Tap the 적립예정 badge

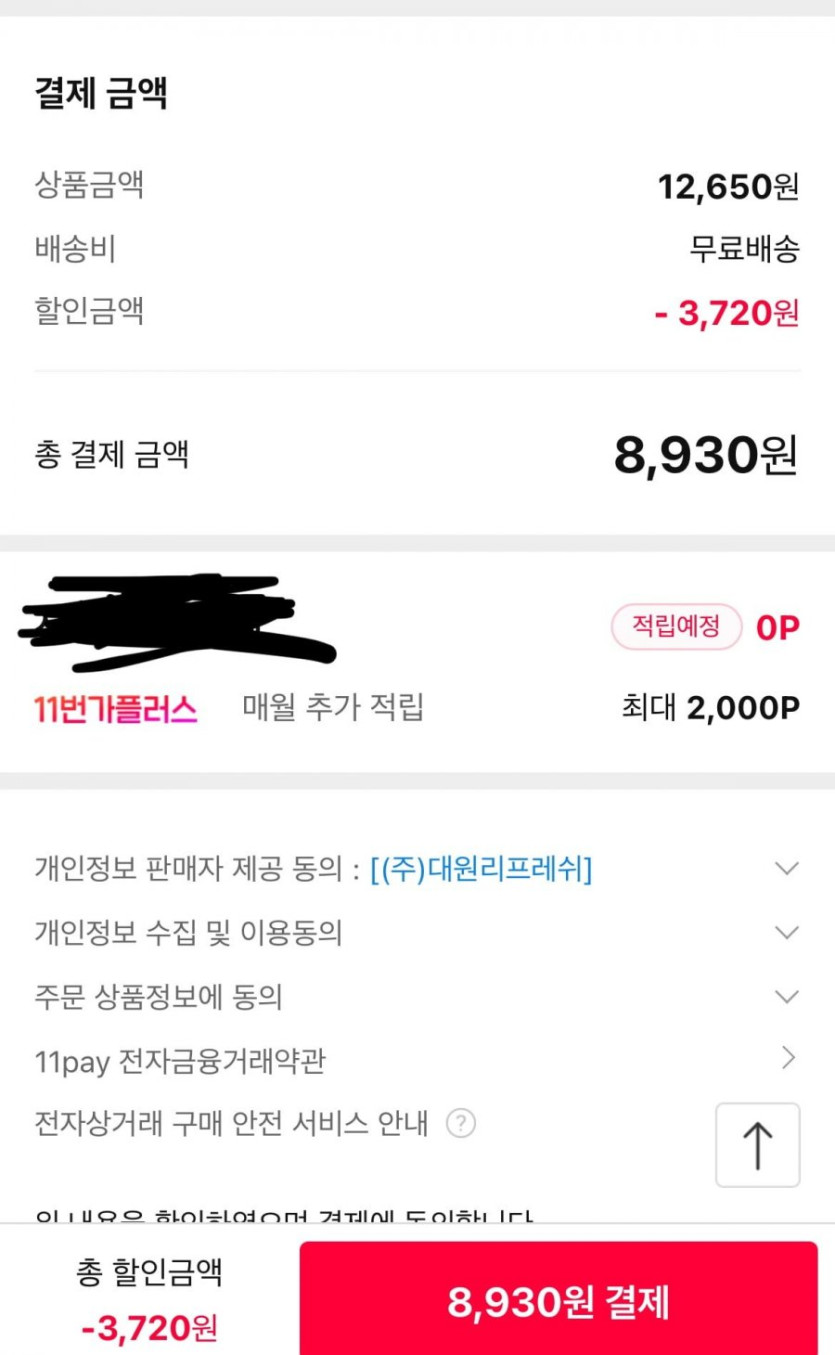(x=676, y=627)
